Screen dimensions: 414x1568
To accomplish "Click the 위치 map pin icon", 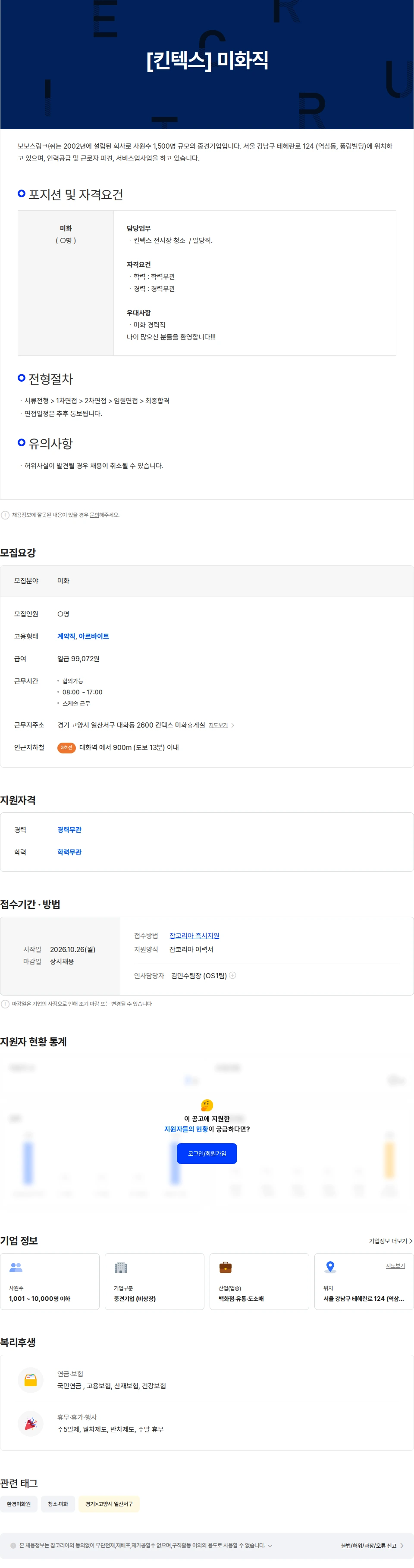I will (x=330, y=1267).
